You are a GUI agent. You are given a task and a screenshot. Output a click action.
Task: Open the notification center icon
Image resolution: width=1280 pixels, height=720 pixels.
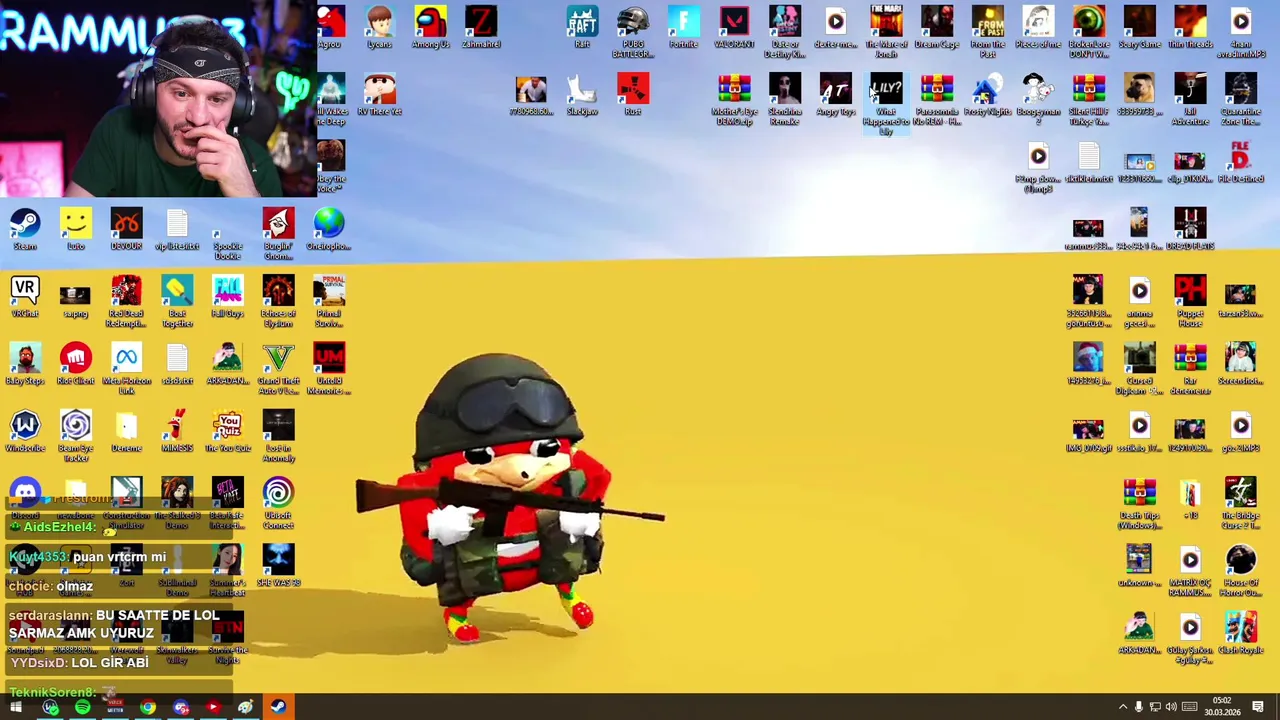(1258, 708)
